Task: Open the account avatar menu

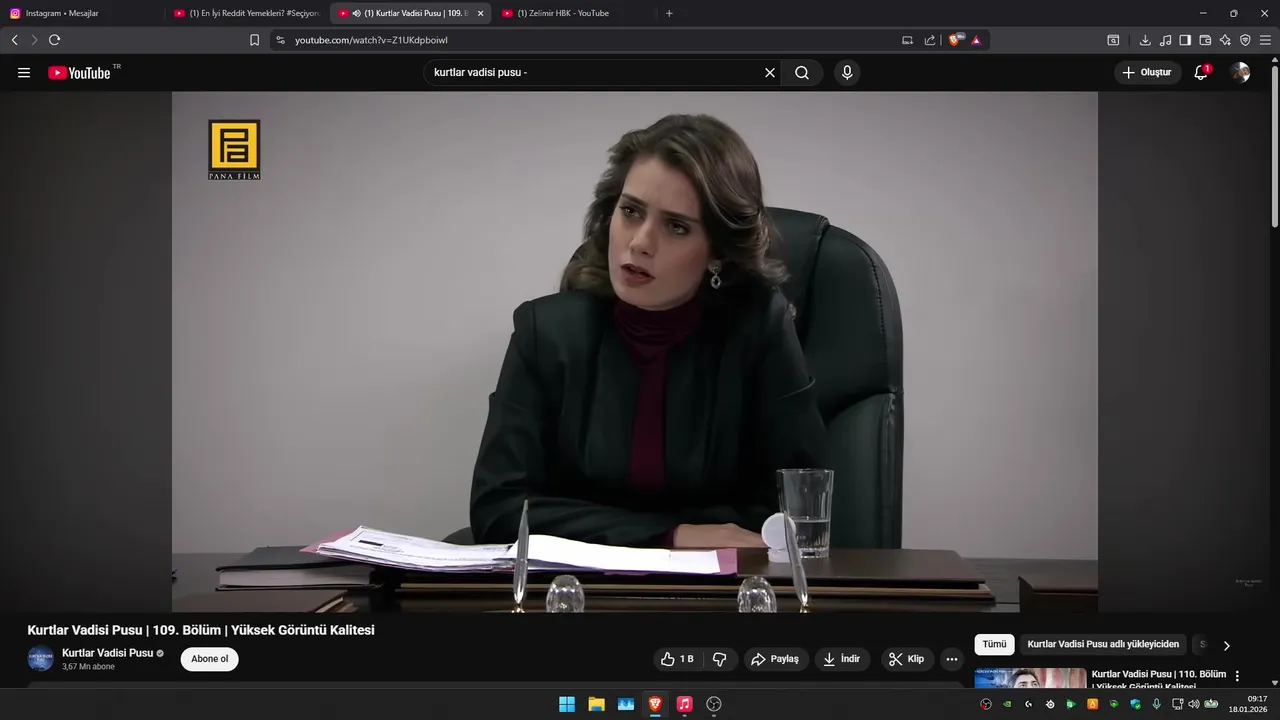Action: 1240,73
